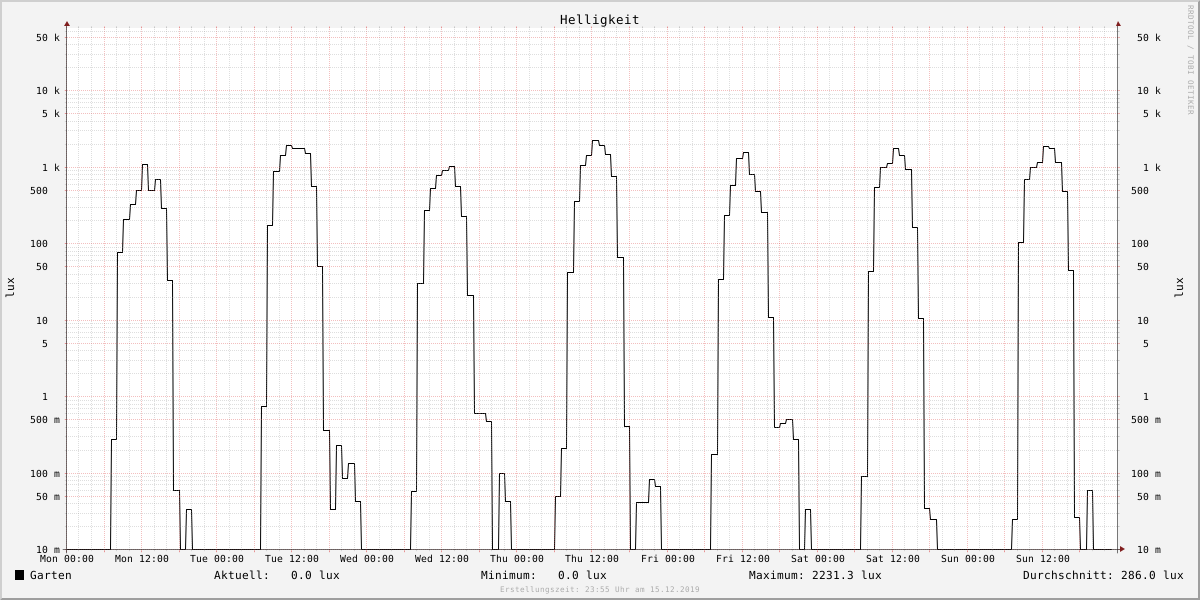Select the Garten legend label
This screenshot has width=1200, height=600.
[x=51, y=575]
